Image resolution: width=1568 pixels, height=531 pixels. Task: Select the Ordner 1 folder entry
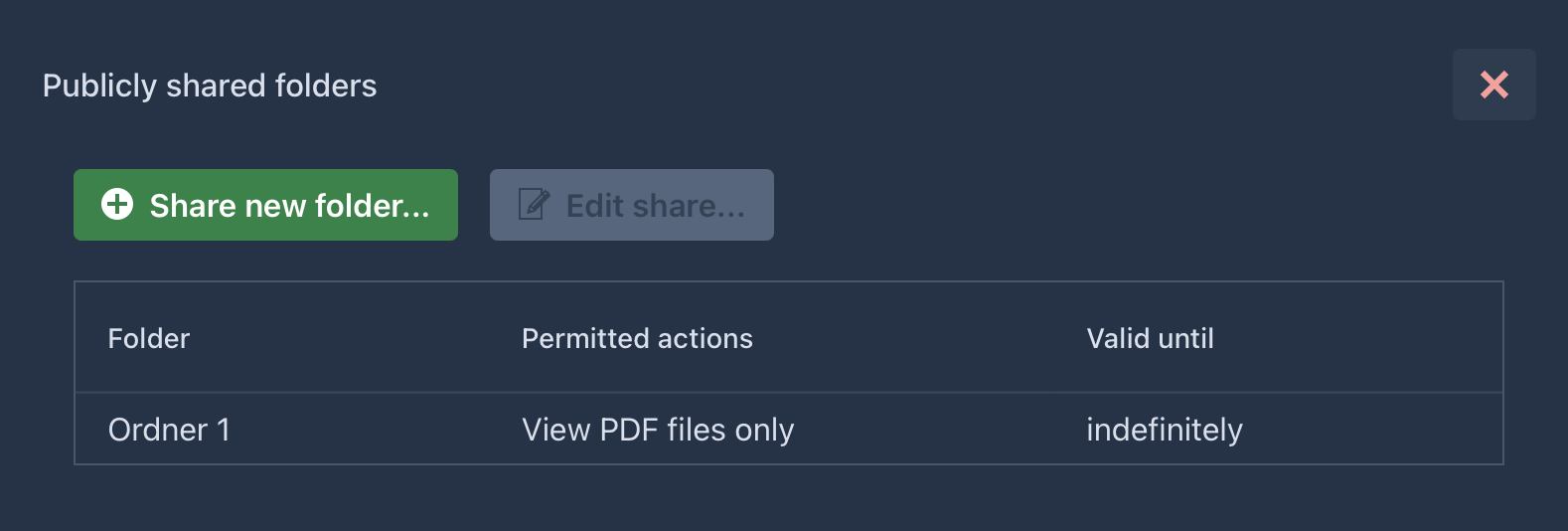pos(169,430)
